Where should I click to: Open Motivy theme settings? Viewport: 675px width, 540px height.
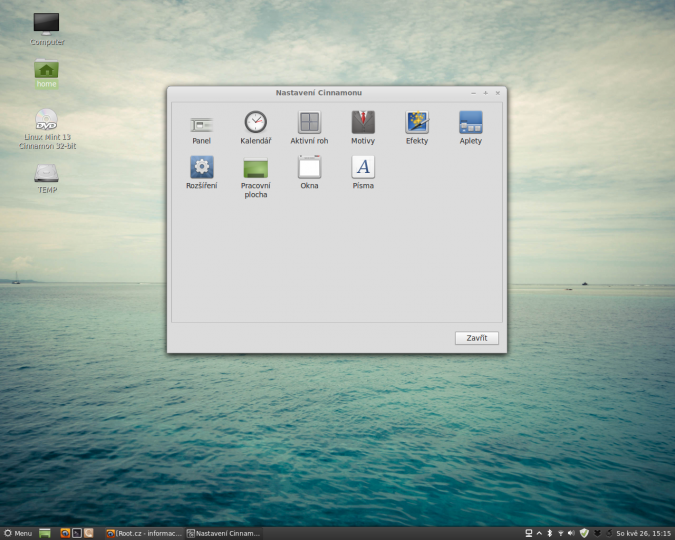[x=363, y=128]
